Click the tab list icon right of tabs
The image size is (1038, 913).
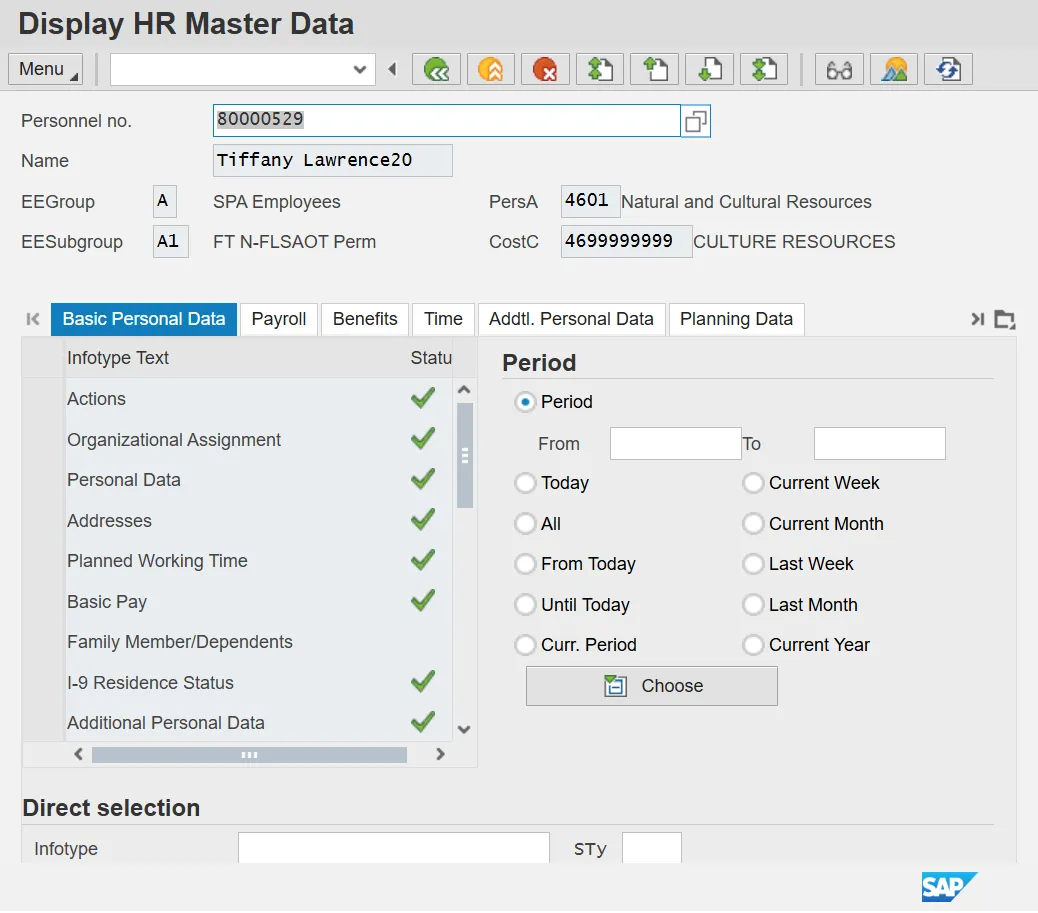coord(1005,319)
